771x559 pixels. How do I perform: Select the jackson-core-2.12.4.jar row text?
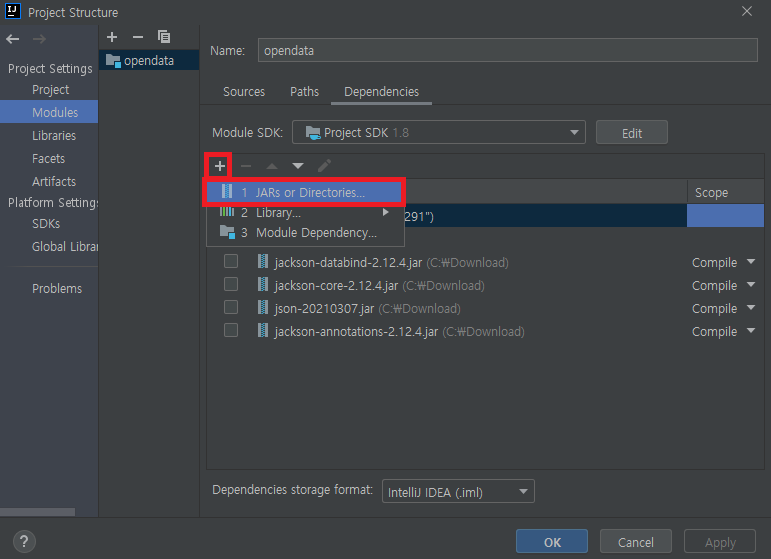336,286
